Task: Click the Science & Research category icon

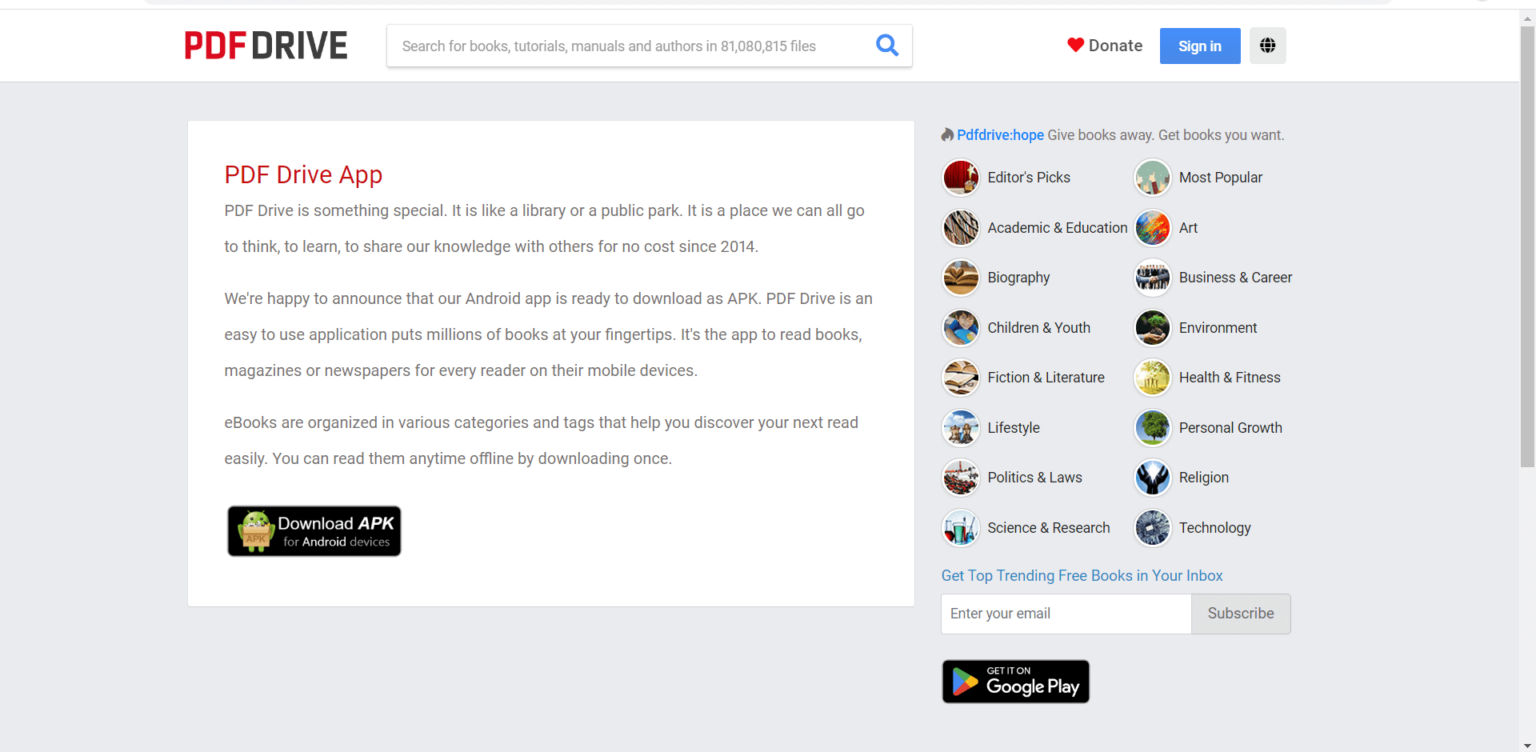Action: 961,528
